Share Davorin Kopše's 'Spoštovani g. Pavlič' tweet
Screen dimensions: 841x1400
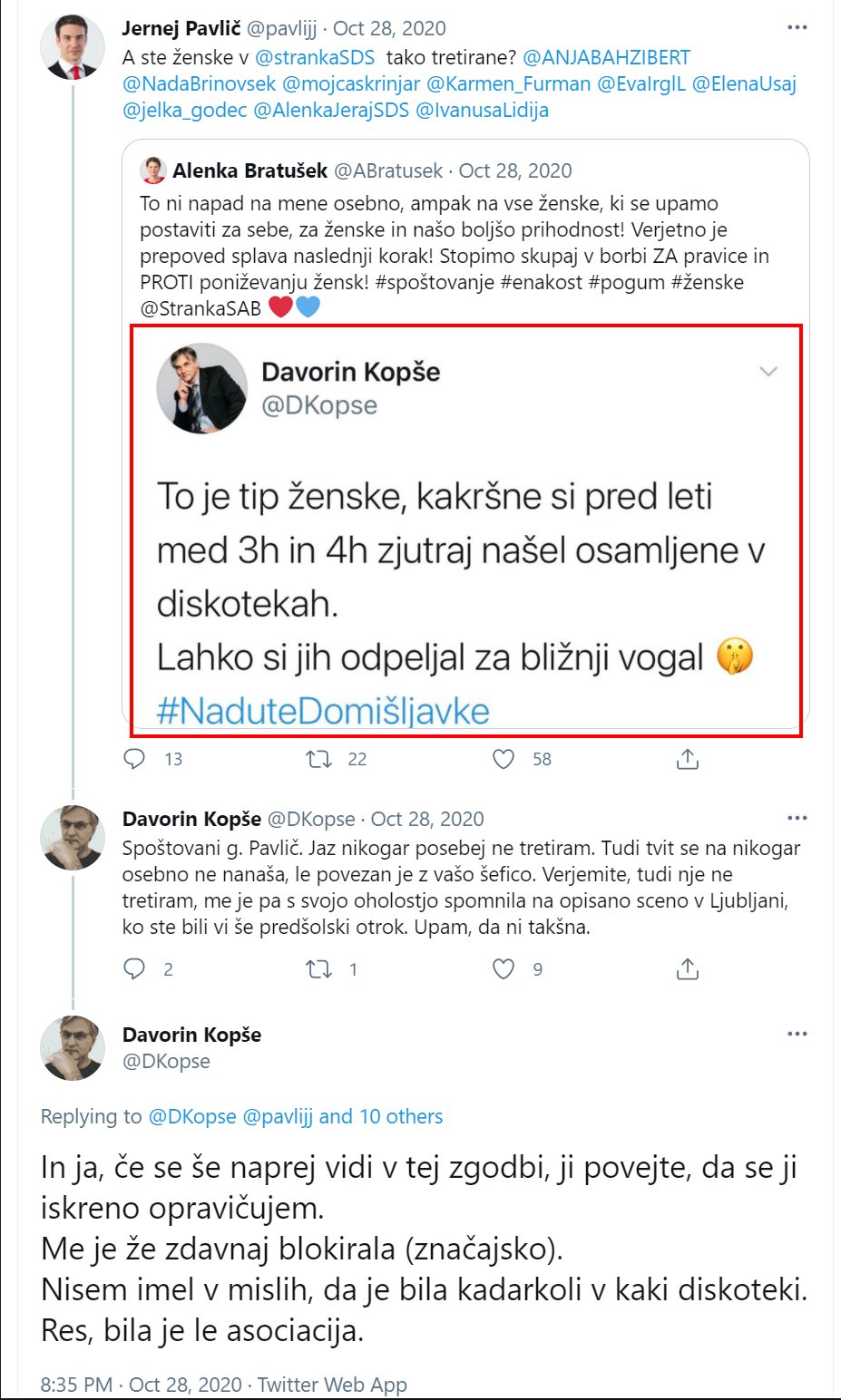coord(688,969)
